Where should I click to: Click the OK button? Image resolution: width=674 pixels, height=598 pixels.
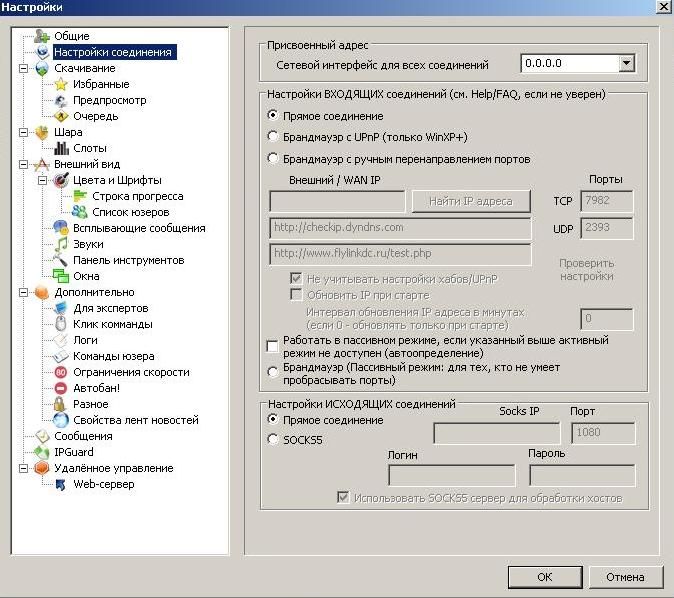point(545,577)
